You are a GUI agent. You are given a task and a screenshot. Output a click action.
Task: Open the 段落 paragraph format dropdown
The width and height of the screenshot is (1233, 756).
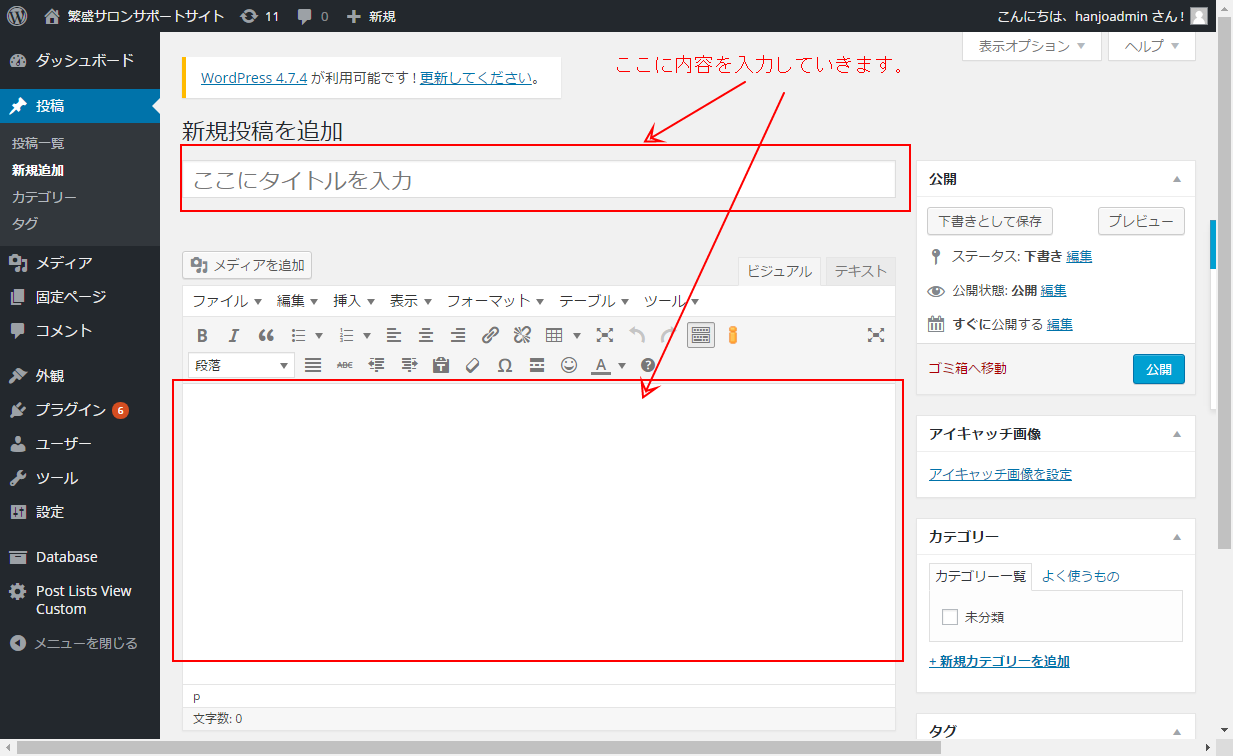click(x=240, y=366)
